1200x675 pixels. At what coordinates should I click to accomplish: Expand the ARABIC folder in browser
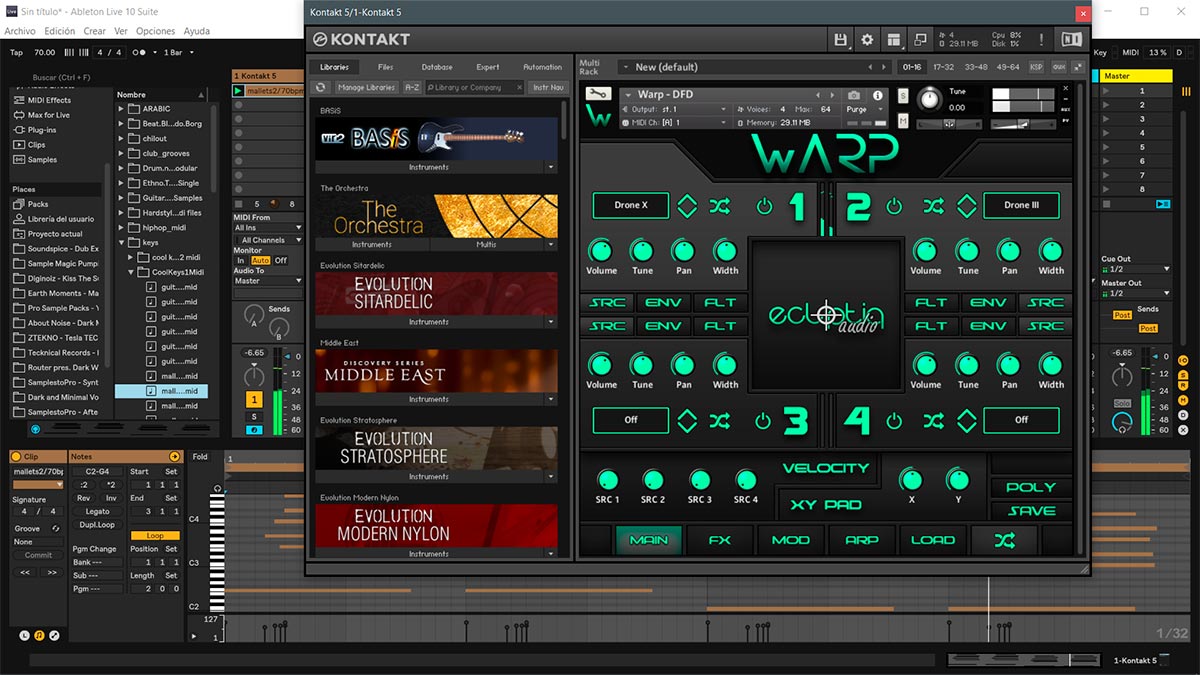tap(122, 109)
